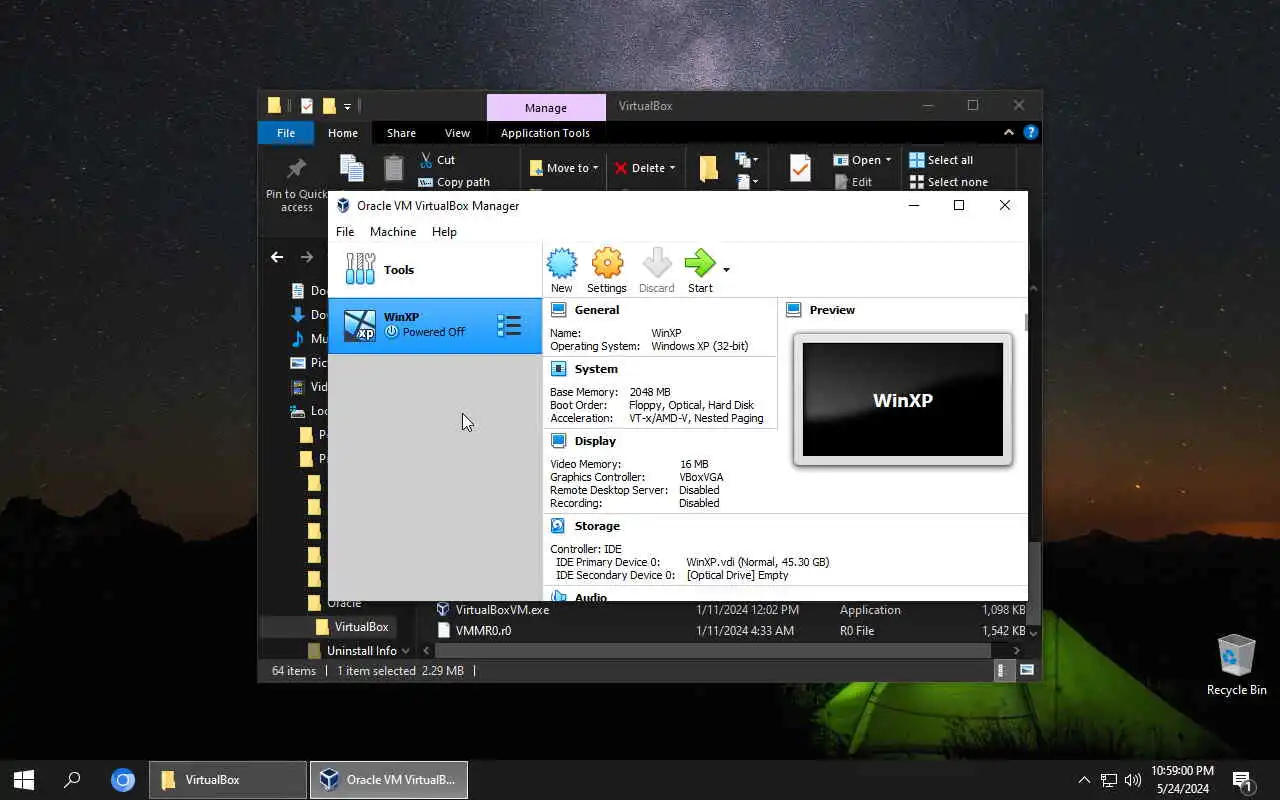The height and width of the screenshot is (800, 1280).
Task: Switch to Explorer View tab
Action: 457,133
